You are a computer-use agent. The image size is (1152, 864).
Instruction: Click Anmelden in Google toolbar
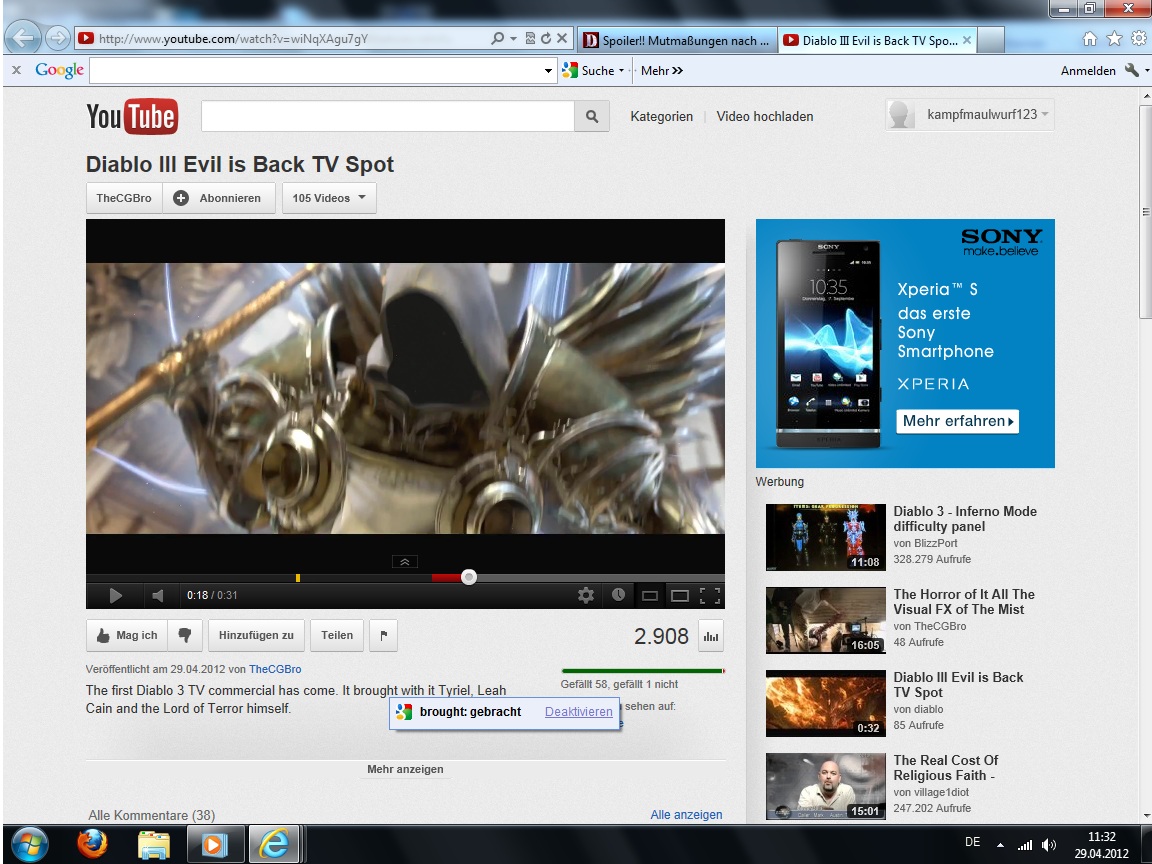(x=1088, y=71)
